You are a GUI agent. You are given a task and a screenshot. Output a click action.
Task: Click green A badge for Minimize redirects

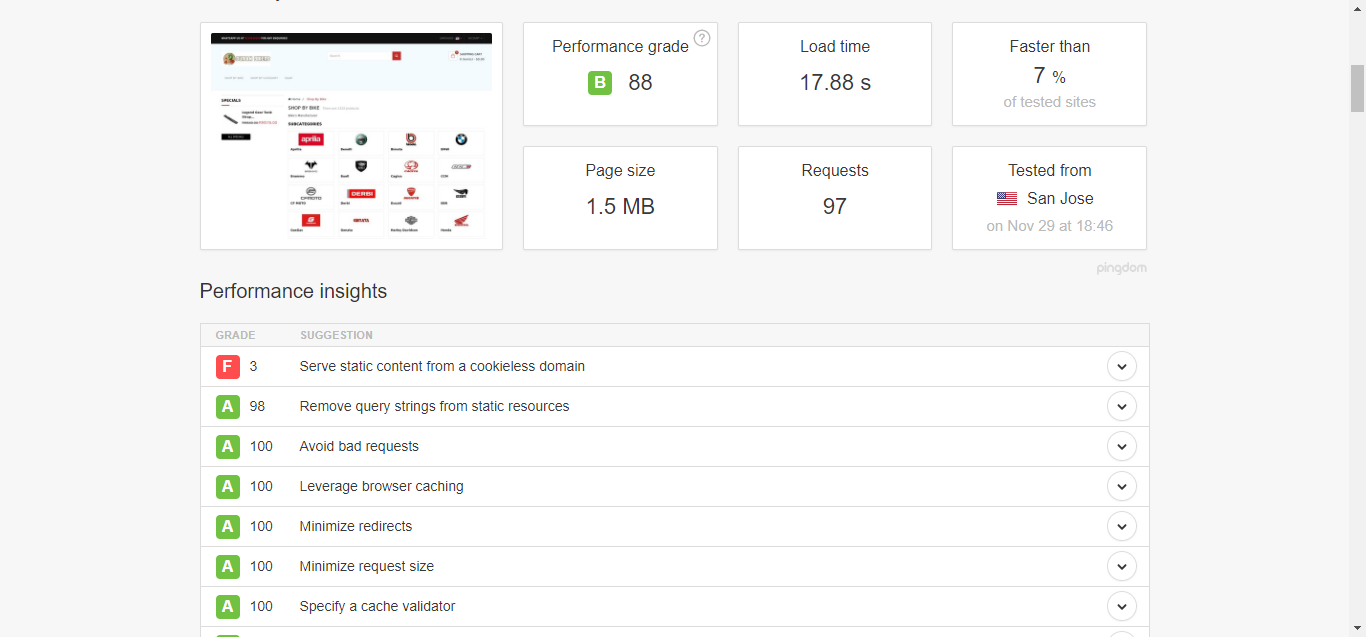click(x=228, y=527)
